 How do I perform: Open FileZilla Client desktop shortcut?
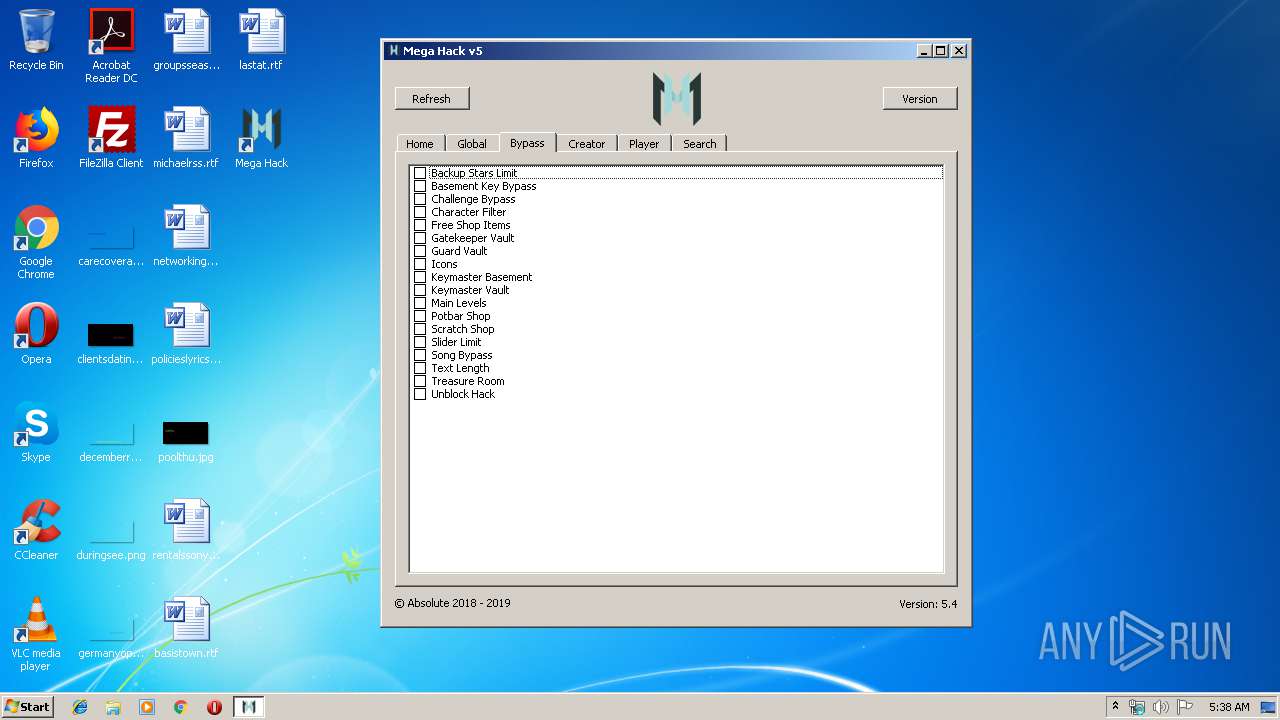click(x=111, y=138)
